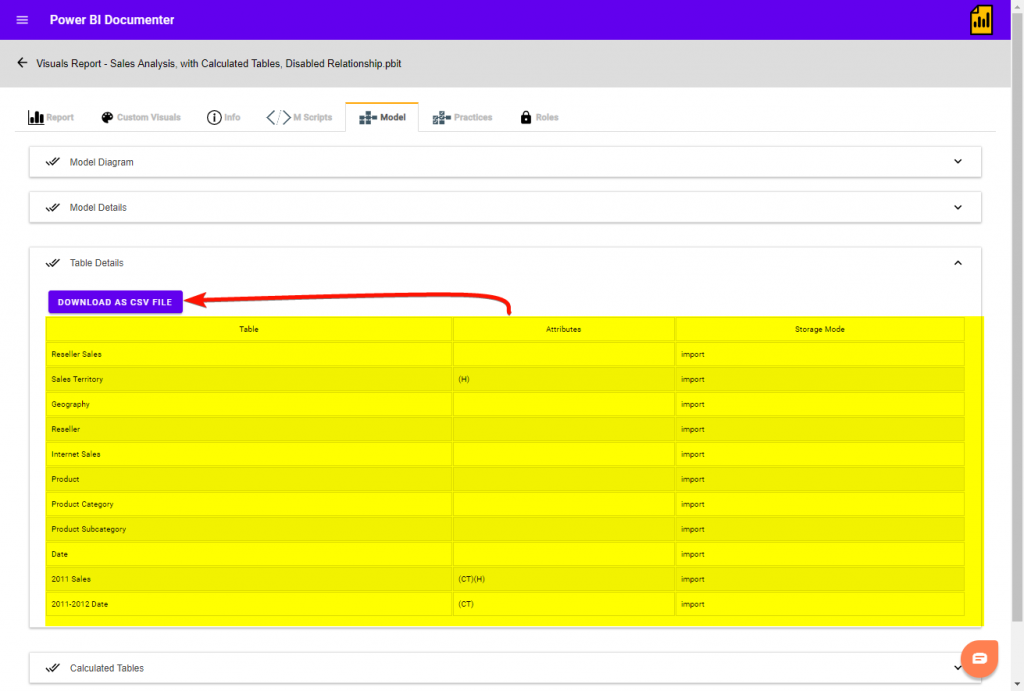Switch to the M Scripts tab
The image size is (1024, 691).
coord(299,118)
